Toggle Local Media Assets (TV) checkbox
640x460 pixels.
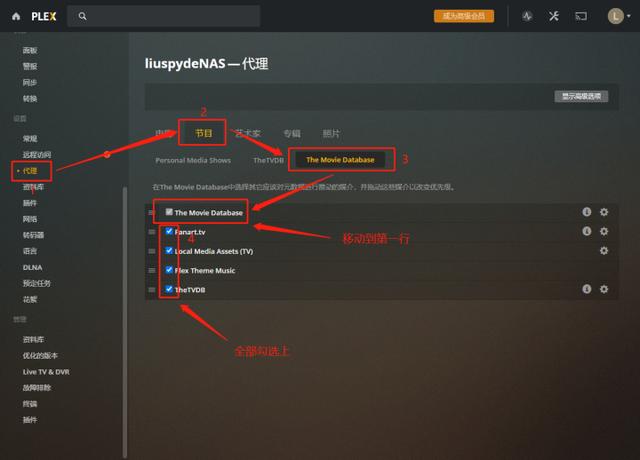click(x=169, y=250)
